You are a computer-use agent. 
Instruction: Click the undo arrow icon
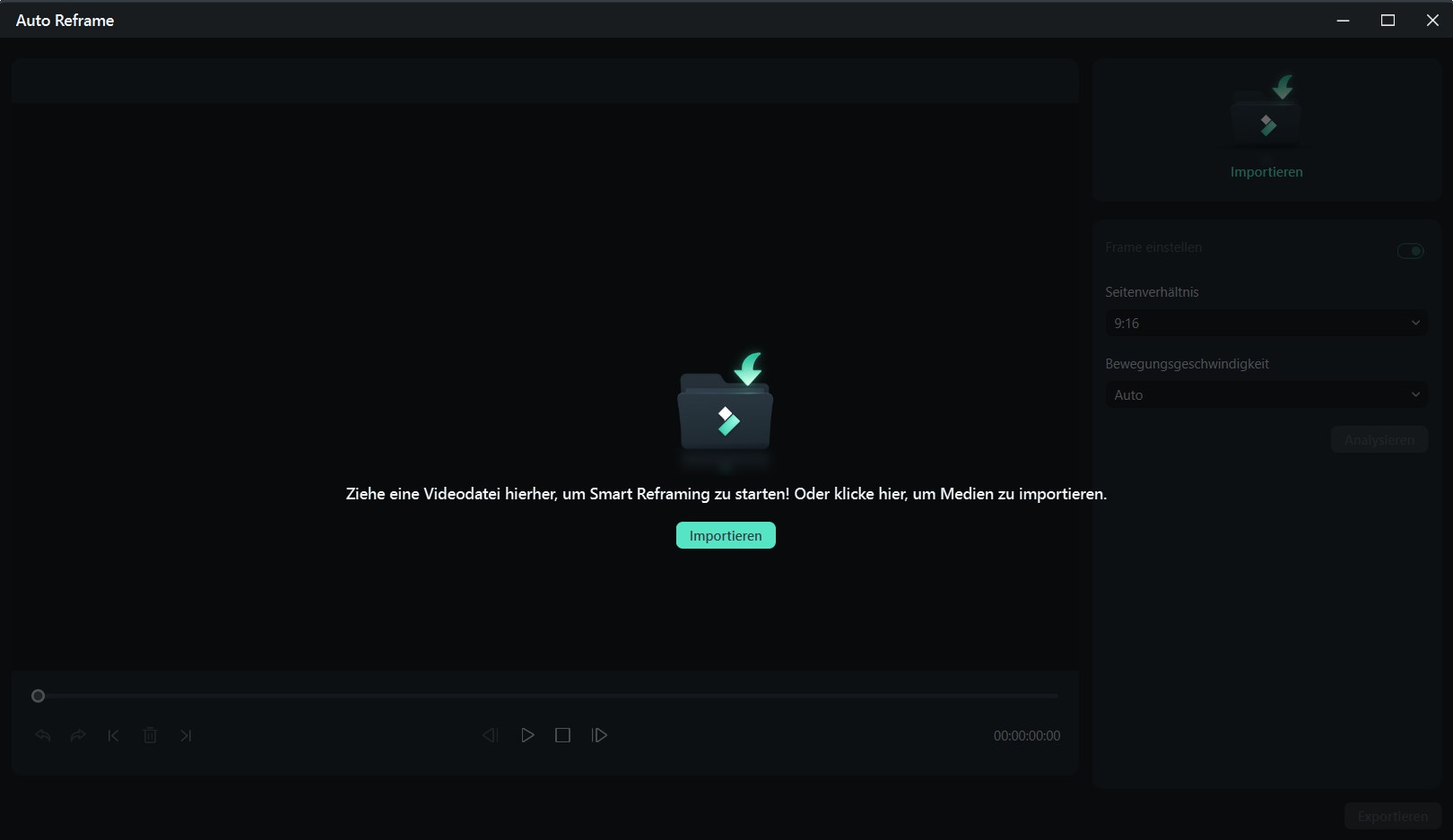click(43, 735)
